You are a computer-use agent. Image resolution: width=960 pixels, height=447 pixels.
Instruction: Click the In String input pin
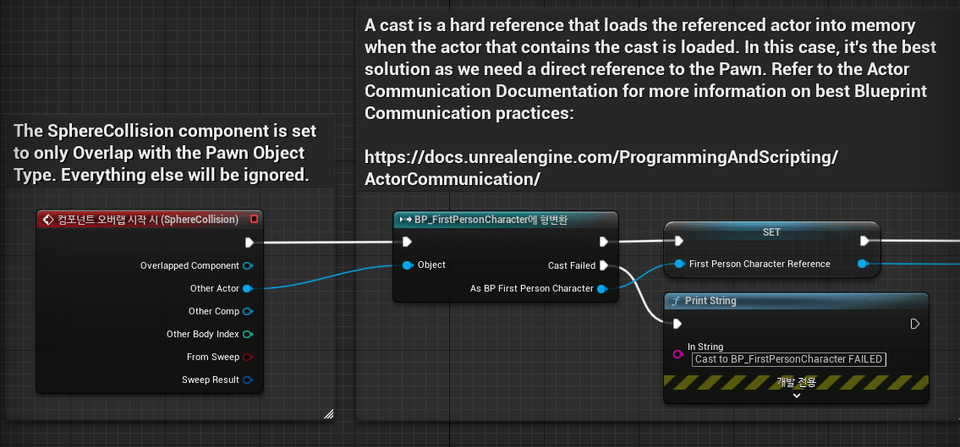point(678,354)
